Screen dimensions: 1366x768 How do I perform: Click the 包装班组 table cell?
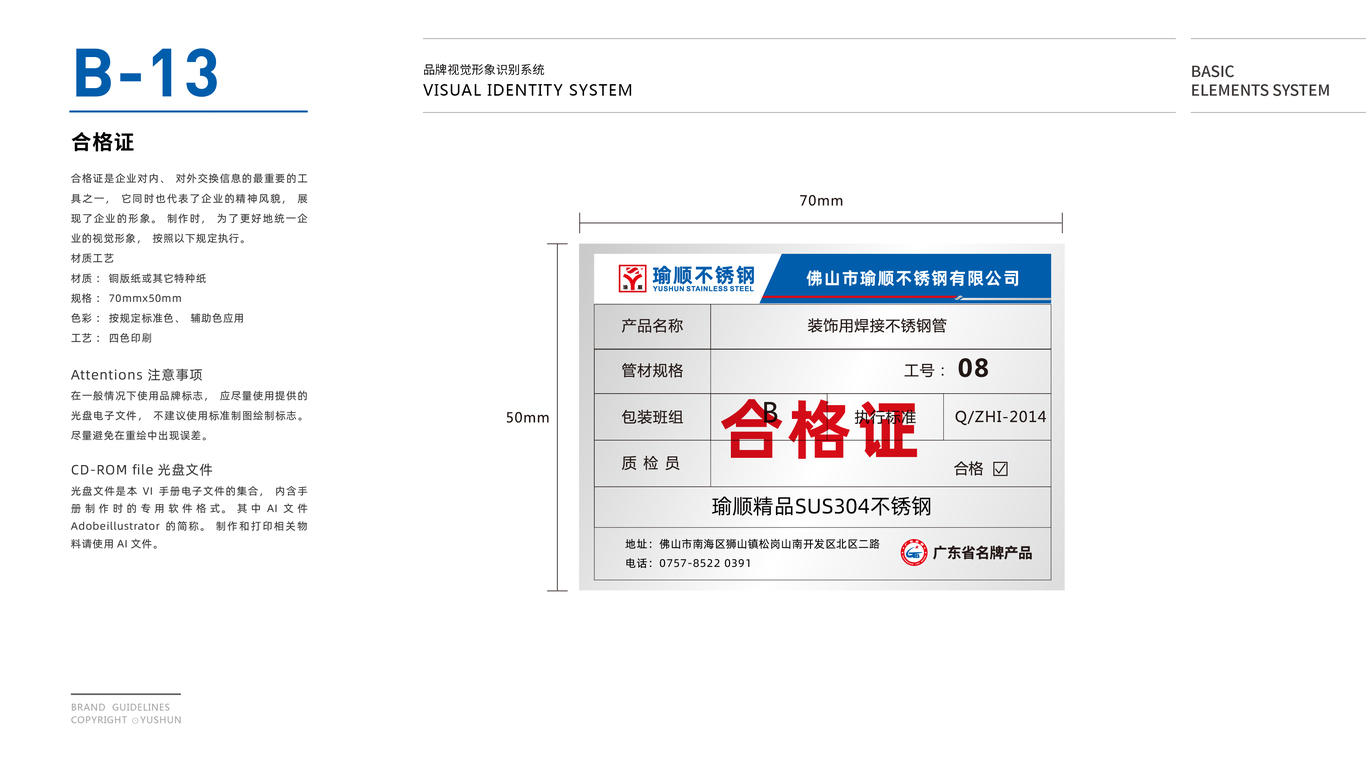tap(652, 417)
